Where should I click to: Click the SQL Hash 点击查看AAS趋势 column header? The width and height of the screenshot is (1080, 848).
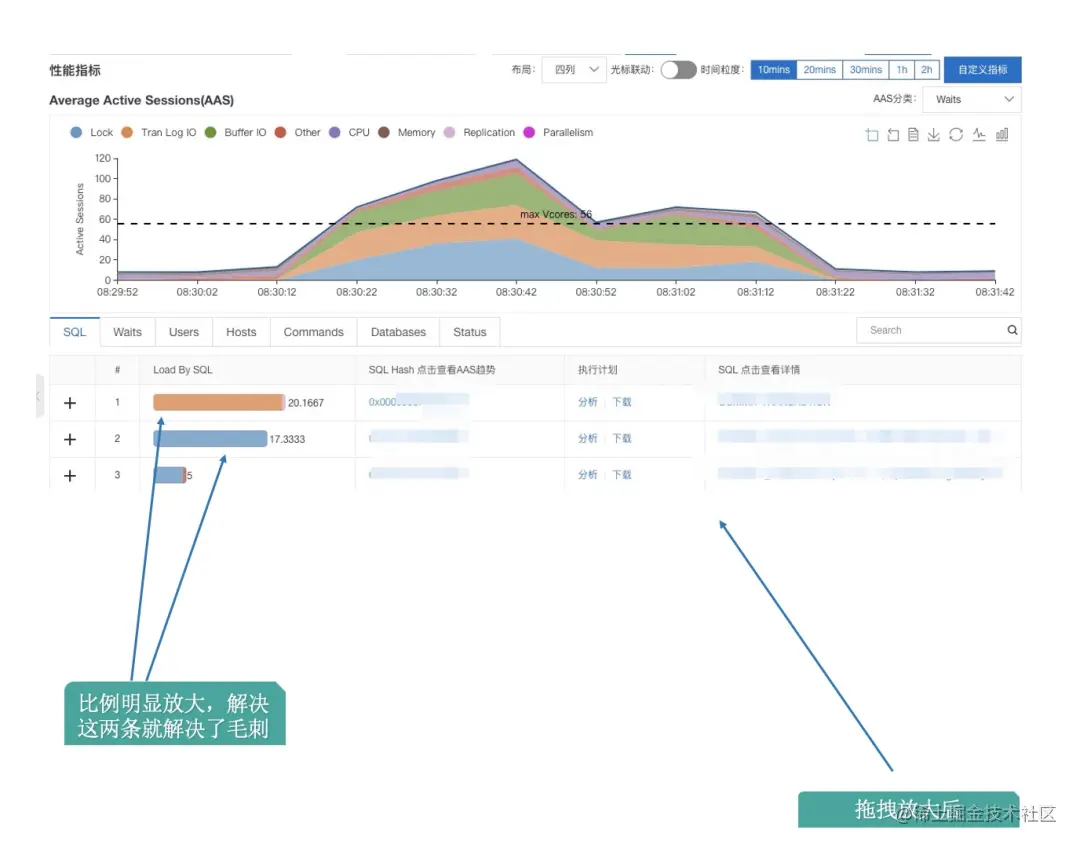click(x=432, y=370)
